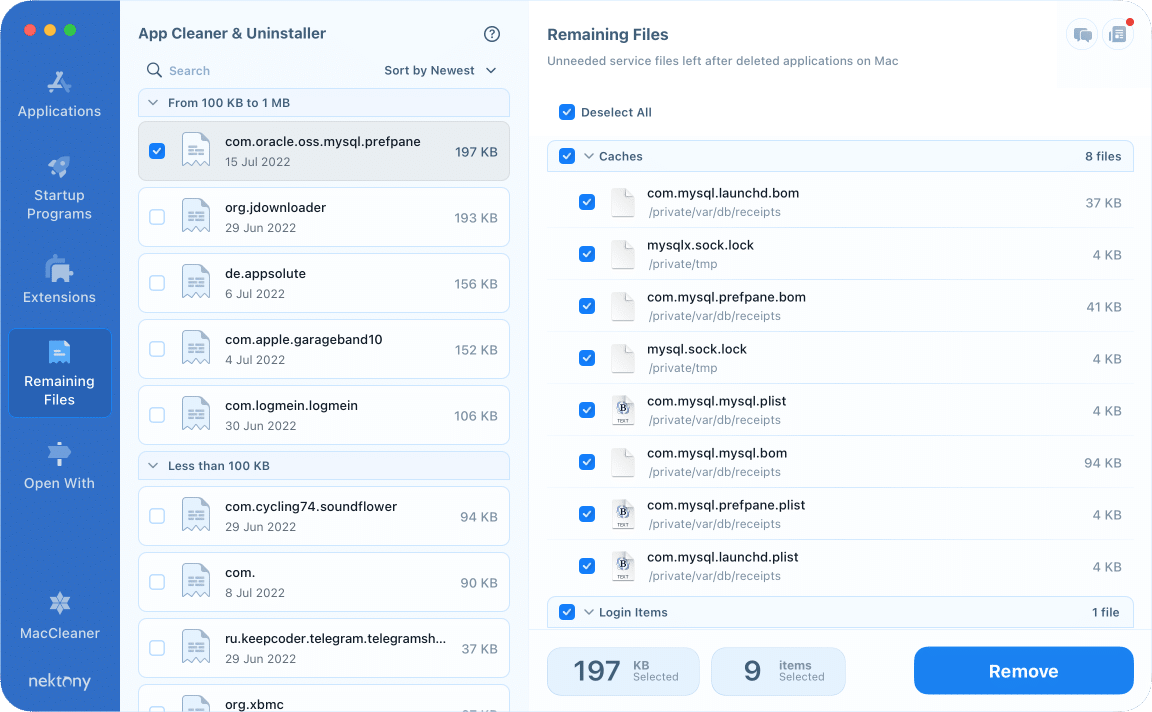Click the search magnifier icon
Viewport: 1152px width, 712px height.
point(154,70)
